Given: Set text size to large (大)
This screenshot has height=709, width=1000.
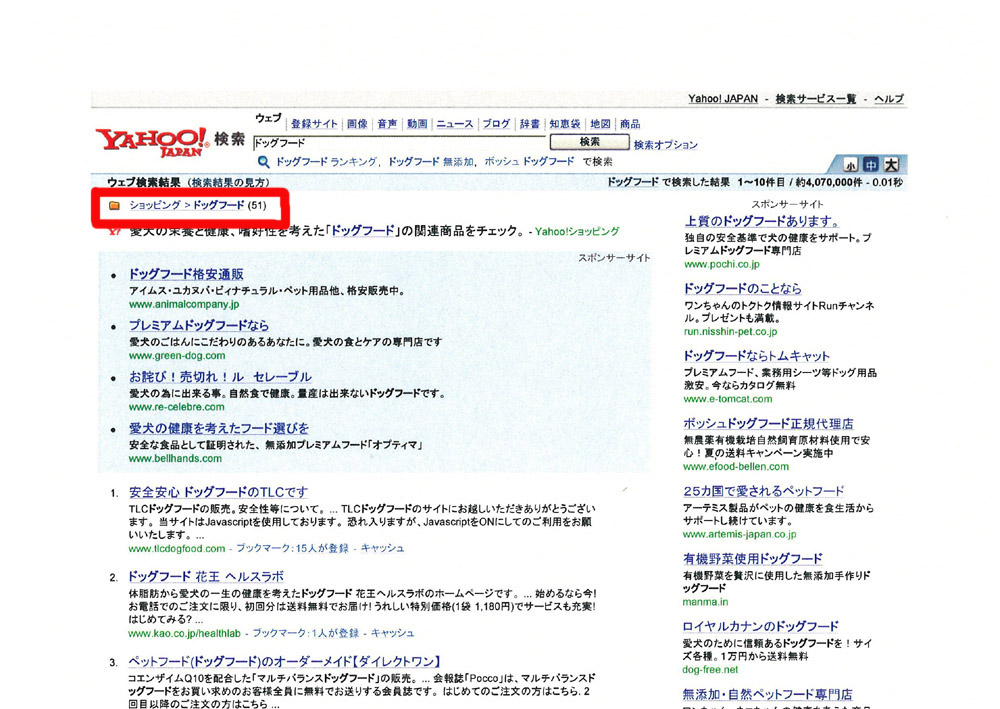Looking at the screenshot, I should click(x=891, y=164).
